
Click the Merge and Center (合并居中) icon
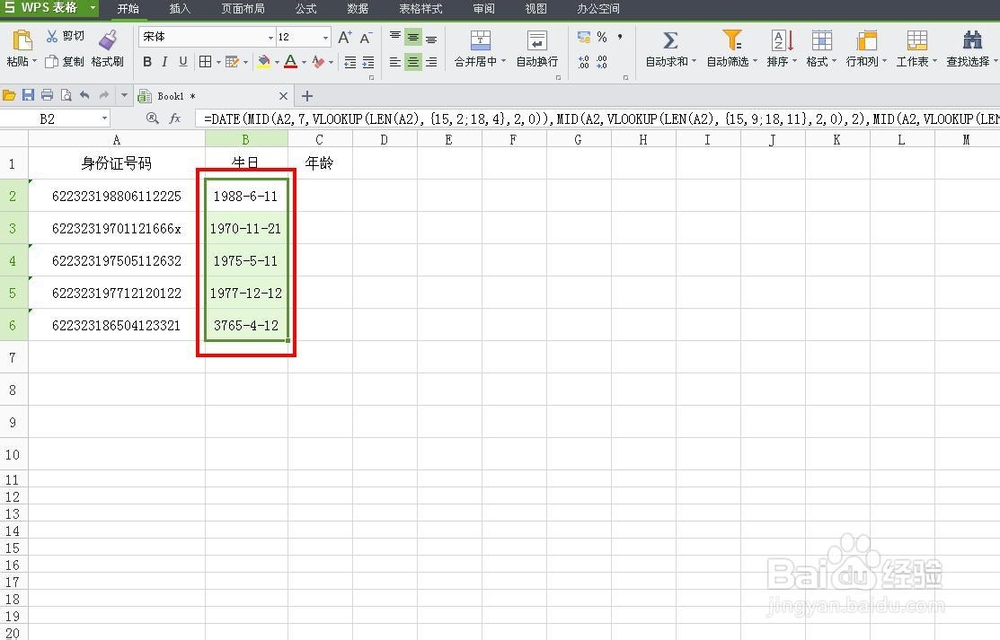[x=480, y=41]
